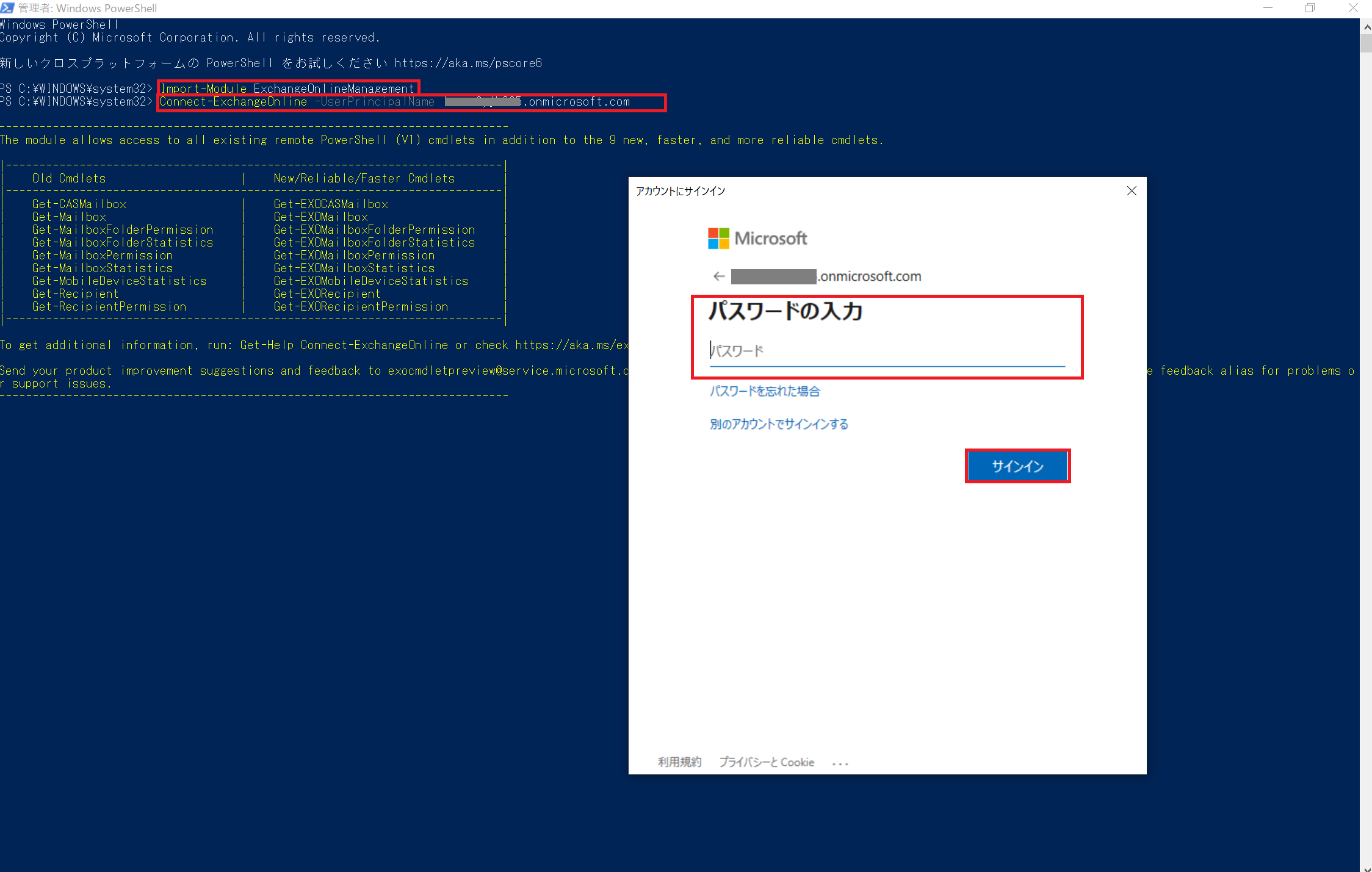1372x872 pixels.
Task: Click the three-dots more options in the dialog footer
Action: point(840,763)
